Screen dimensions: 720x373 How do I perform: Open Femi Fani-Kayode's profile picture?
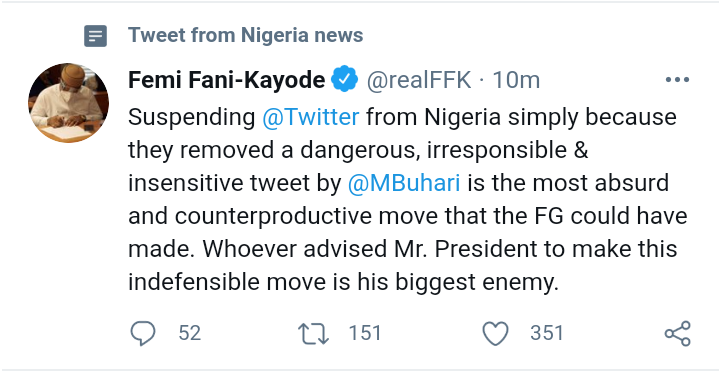coord(68,102)
